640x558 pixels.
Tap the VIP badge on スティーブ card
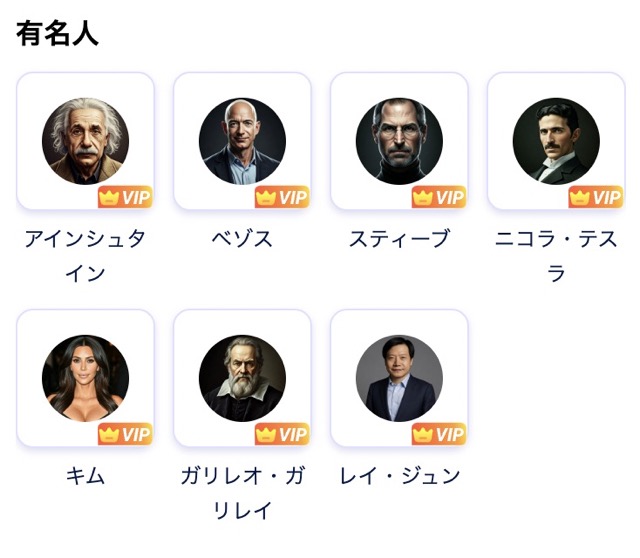pos(438,197)
